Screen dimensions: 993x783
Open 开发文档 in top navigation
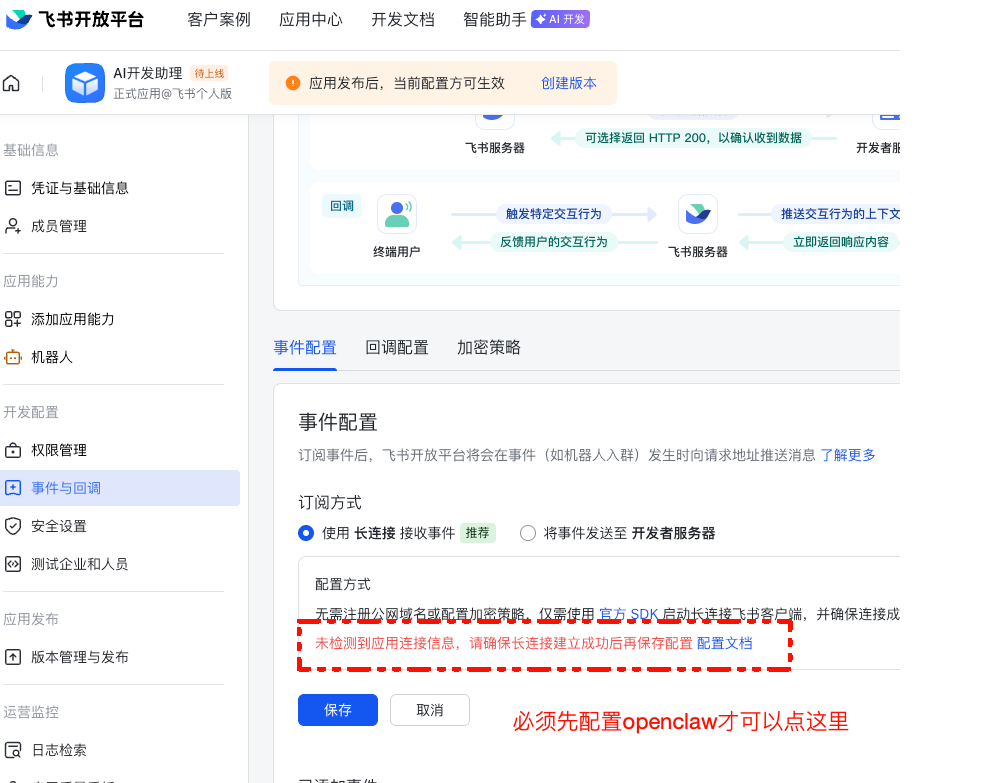click(403, 20)
